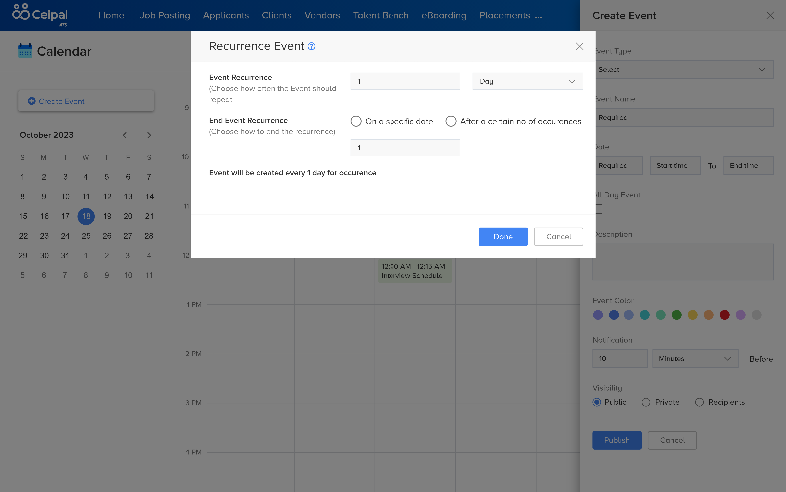Pick the purple event color swatch
The image size is (786, 492).
[598, 315]
